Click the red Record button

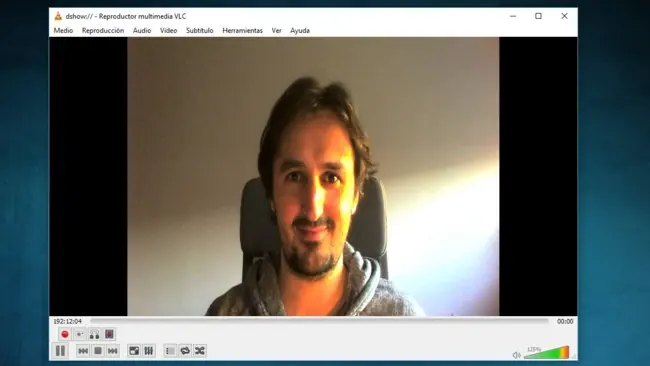[x=65, y=334]
